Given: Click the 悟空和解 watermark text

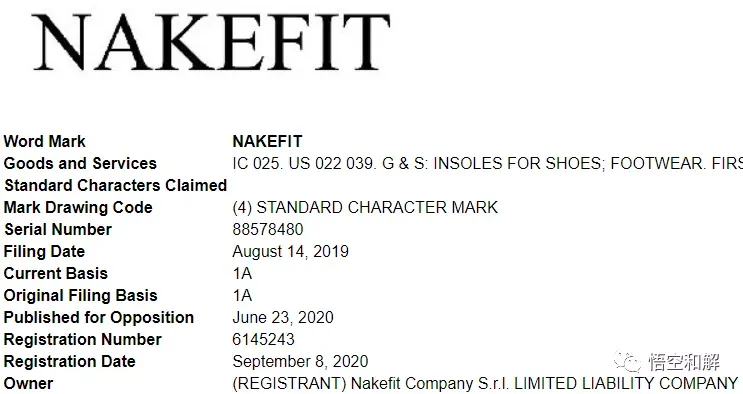Looking at the screenshot, I should click(684, 362).
